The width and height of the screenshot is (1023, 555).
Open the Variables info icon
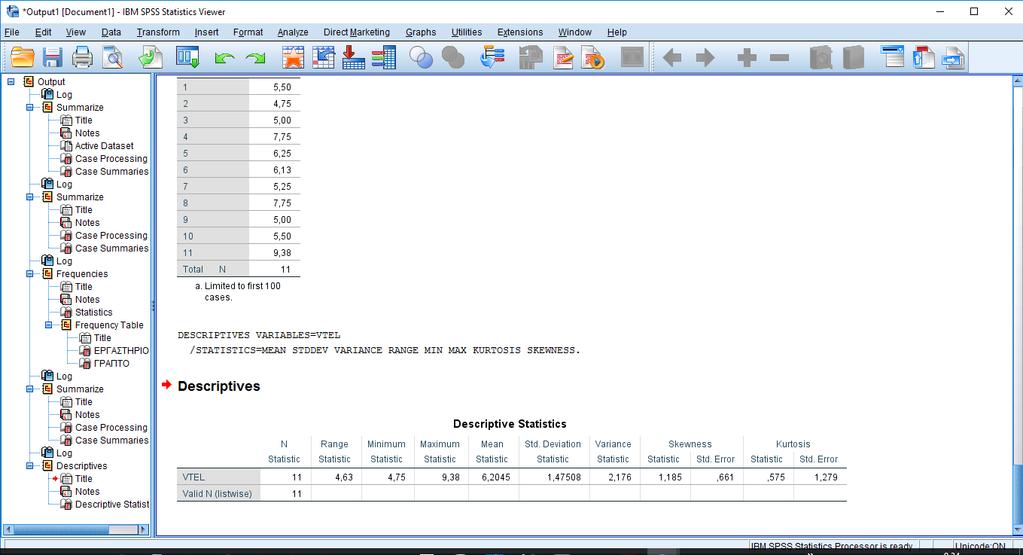pos(384,57)
